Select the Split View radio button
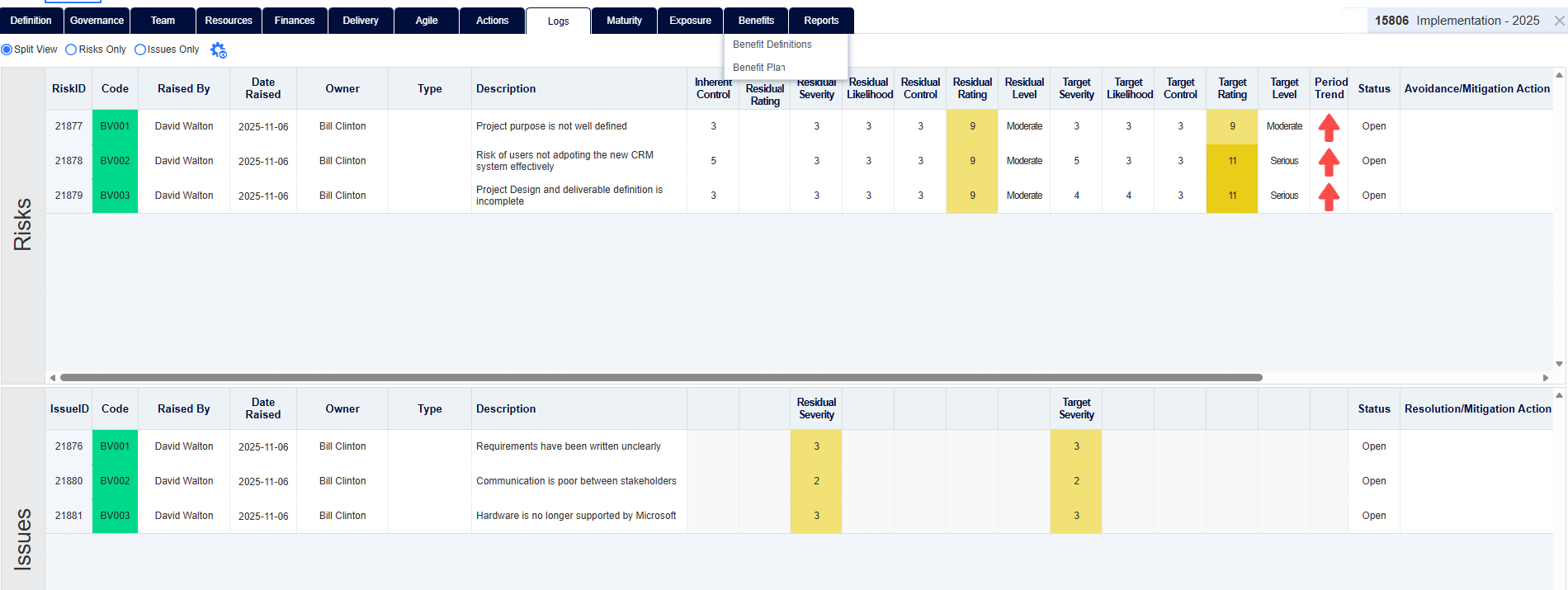Image resolution: width=1568 pixels, height=590 pixels. coord(7,50)
